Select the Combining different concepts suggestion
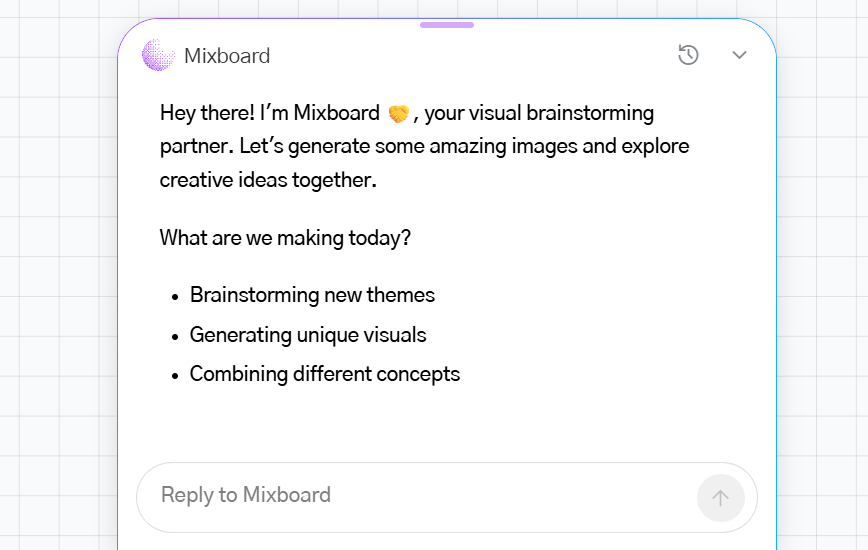Image resolution: width=868 pixels, height=550 pixels. (x=325, y=374)
